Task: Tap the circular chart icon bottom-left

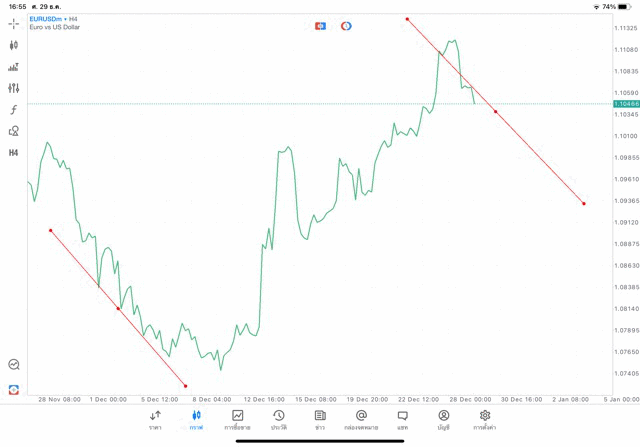Action: pos(13,365)
